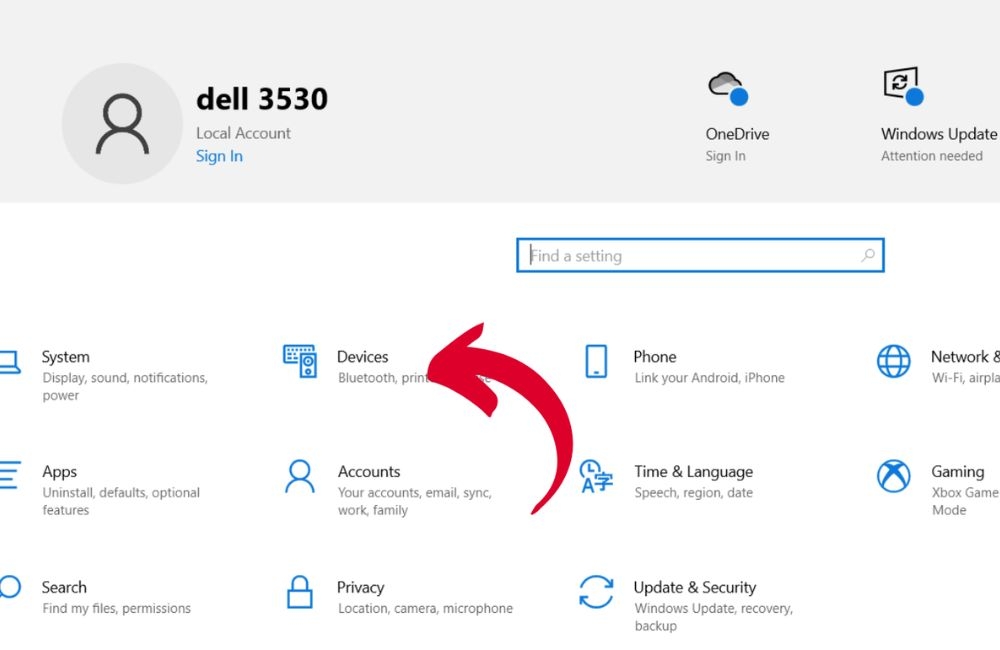Click 'Location, camera, microphone' description
This screenshot has height=650, width=1000.
(x=425, y=609)
